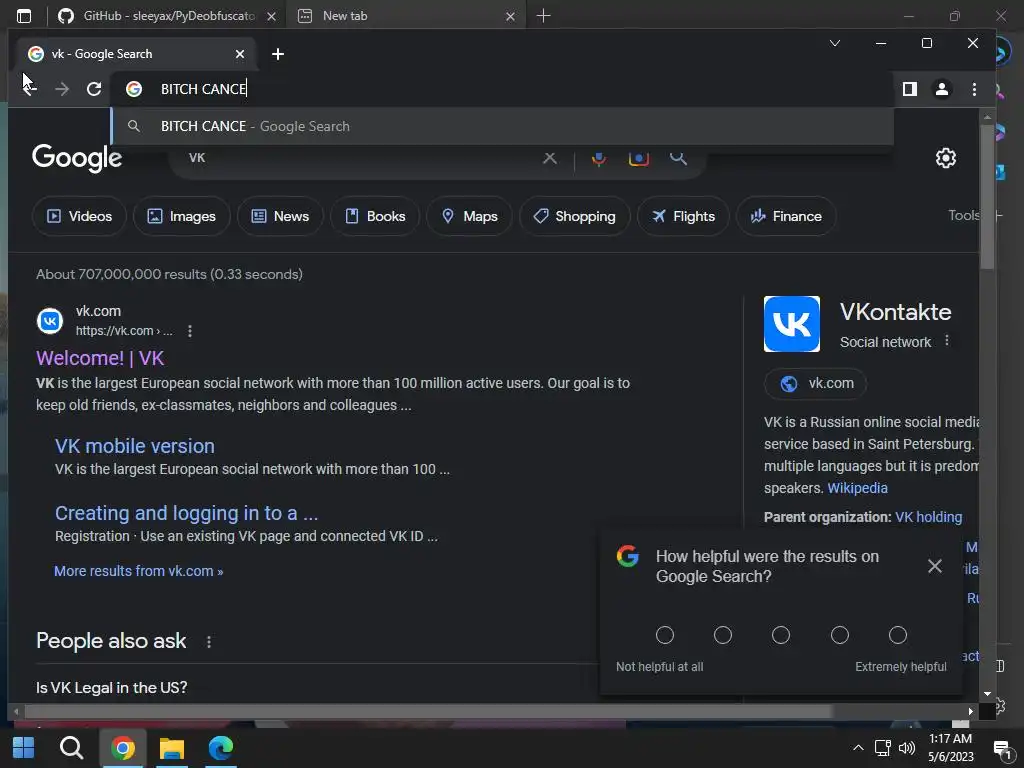Select Not helpful at all rating
Image resolution: width=1024 pixels, height=768 pixels.
[665, 635]
